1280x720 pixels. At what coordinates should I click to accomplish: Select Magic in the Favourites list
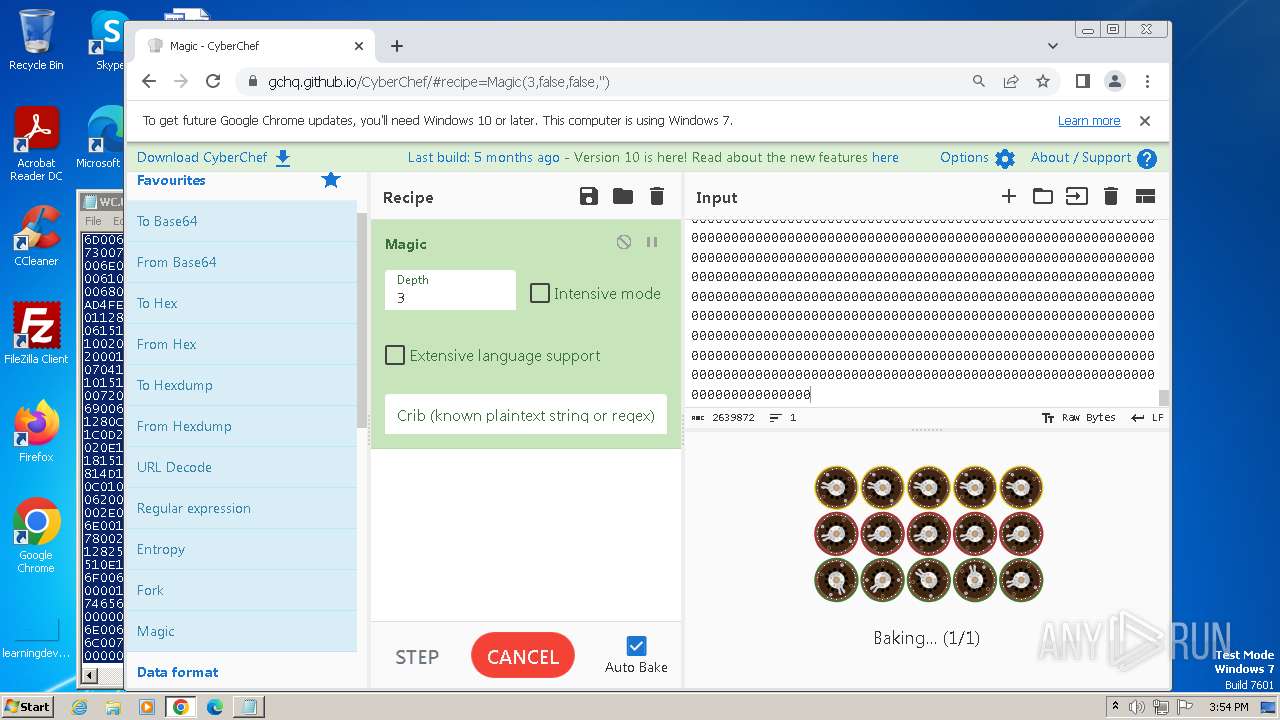pyautogui.click(x=241, y=631)
